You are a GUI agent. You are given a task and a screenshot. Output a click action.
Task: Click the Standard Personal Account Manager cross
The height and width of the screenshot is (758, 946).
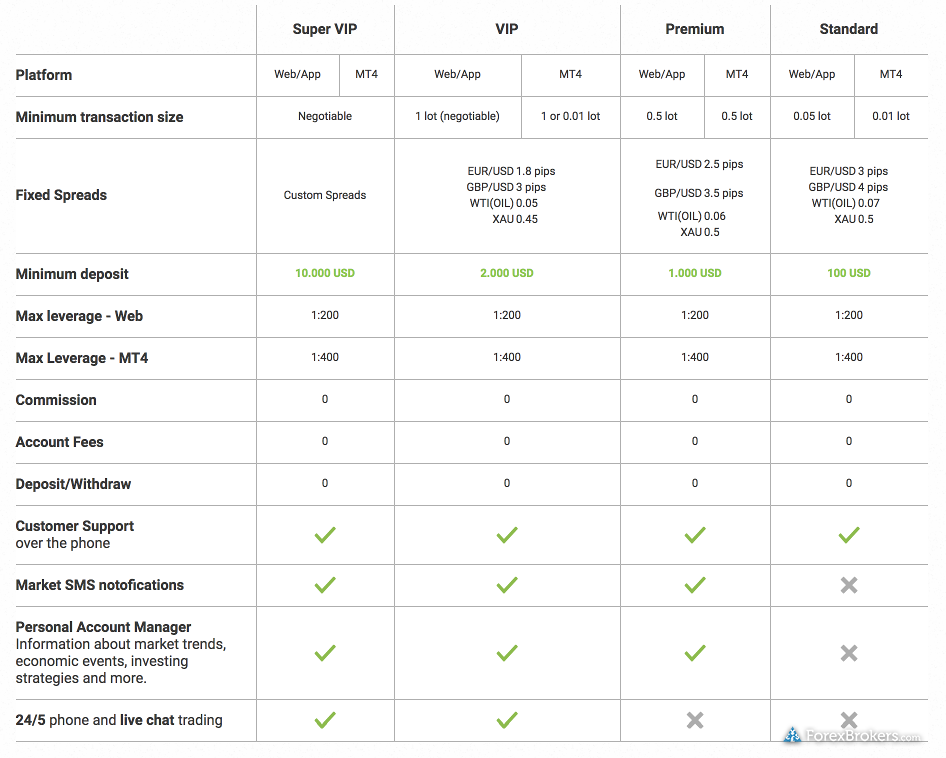coord(849,653)
